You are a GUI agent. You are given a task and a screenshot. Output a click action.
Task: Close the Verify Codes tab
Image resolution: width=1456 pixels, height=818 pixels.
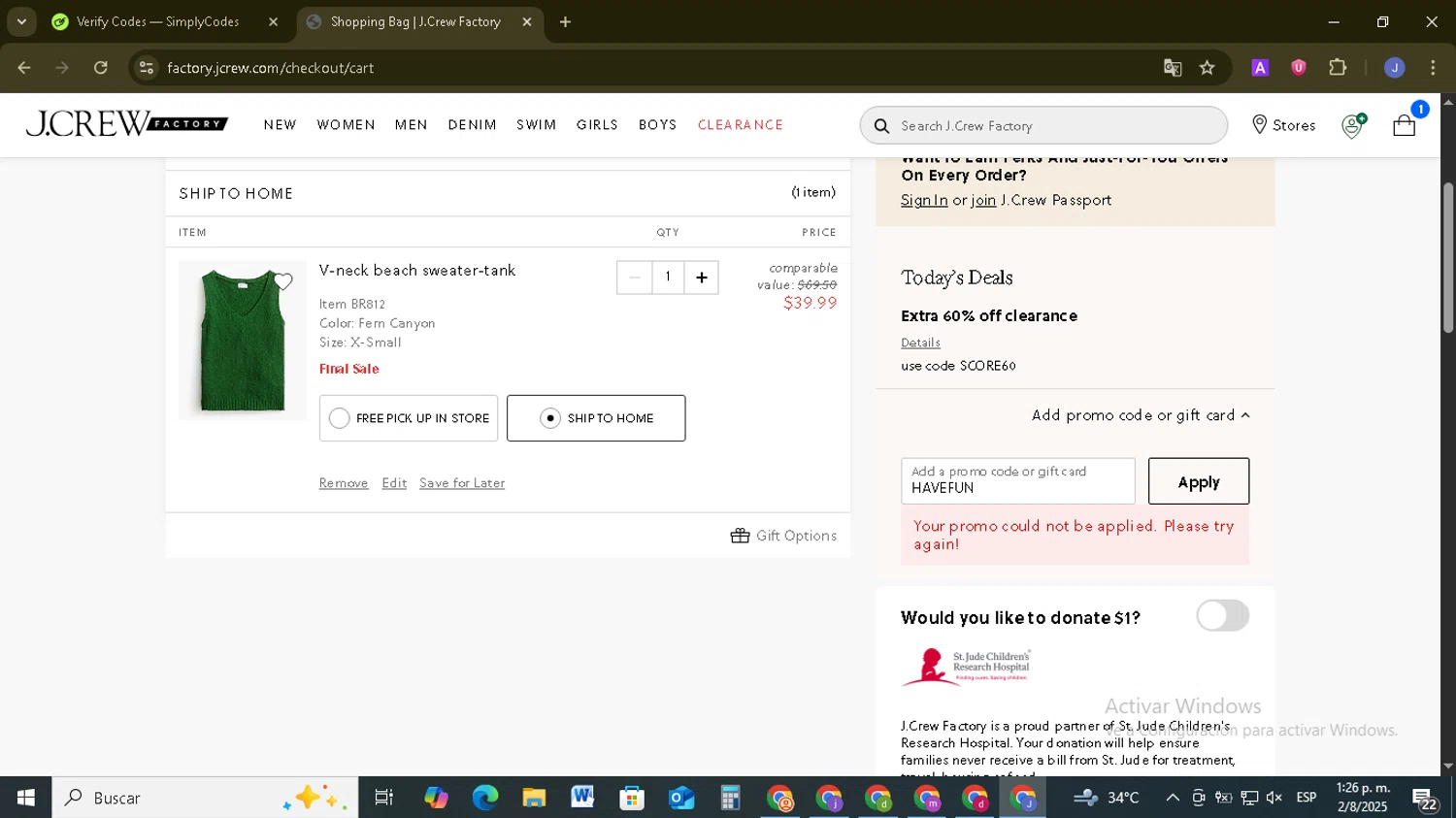tap(273, 21)
